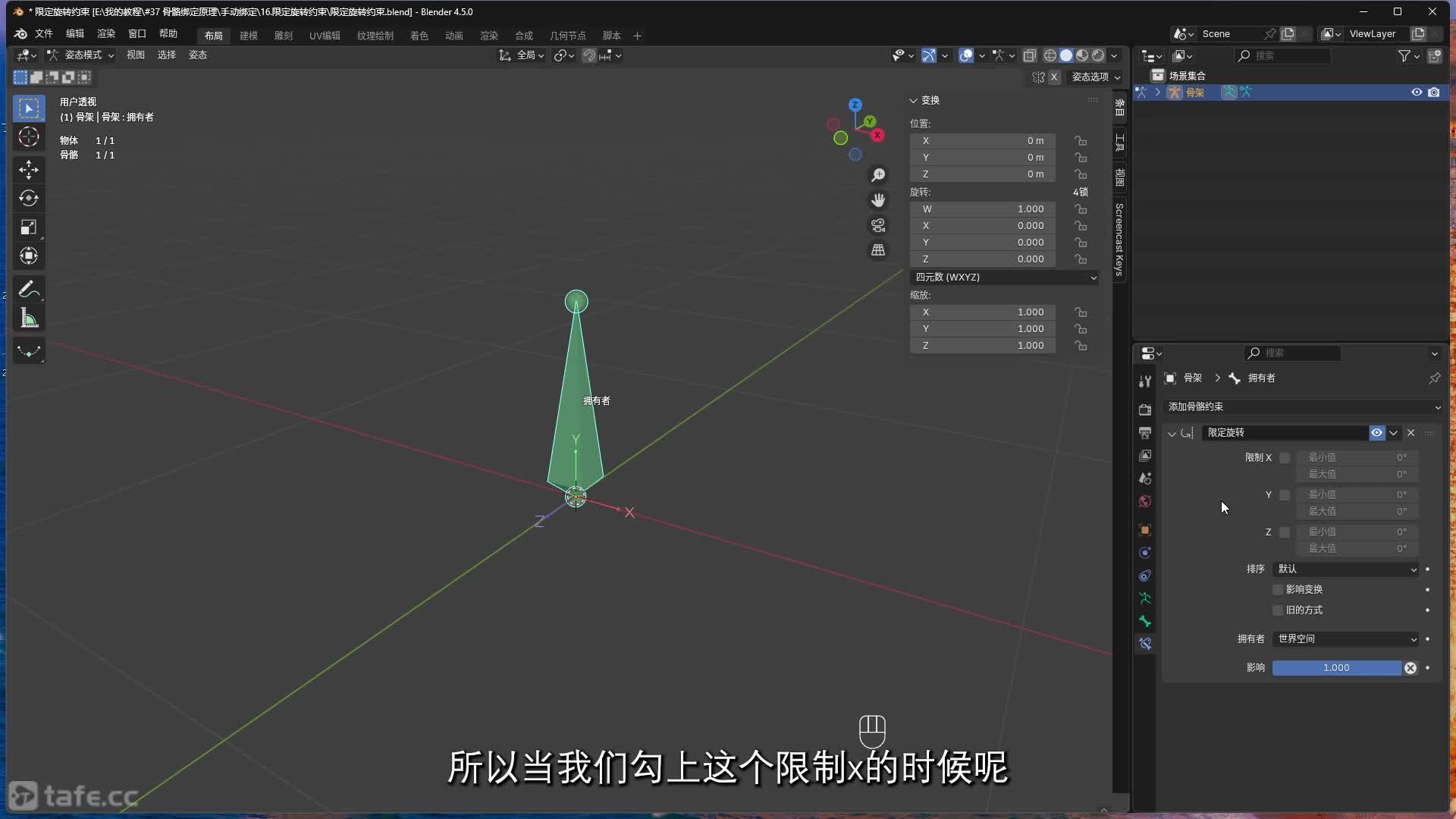Enable the Limit X checkbox

pyautogui.click(x=1285, y=458)
